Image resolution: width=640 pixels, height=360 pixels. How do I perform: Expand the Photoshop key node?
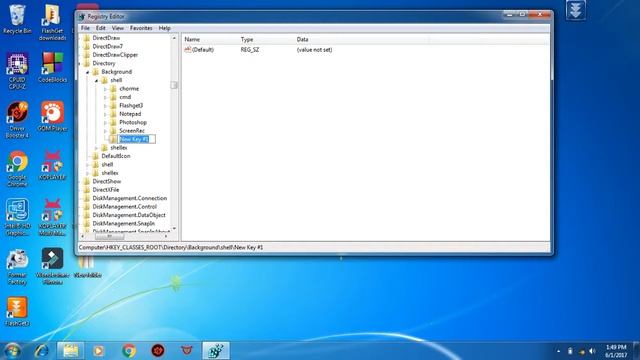[105, 122]
